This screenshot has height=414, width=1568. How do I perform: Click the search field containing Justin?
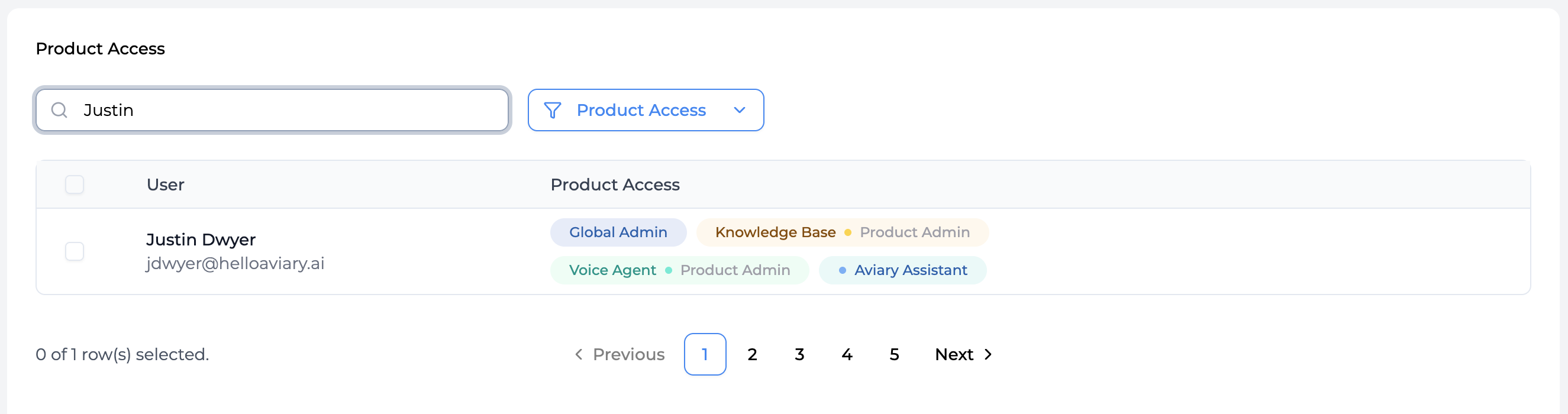286,110
